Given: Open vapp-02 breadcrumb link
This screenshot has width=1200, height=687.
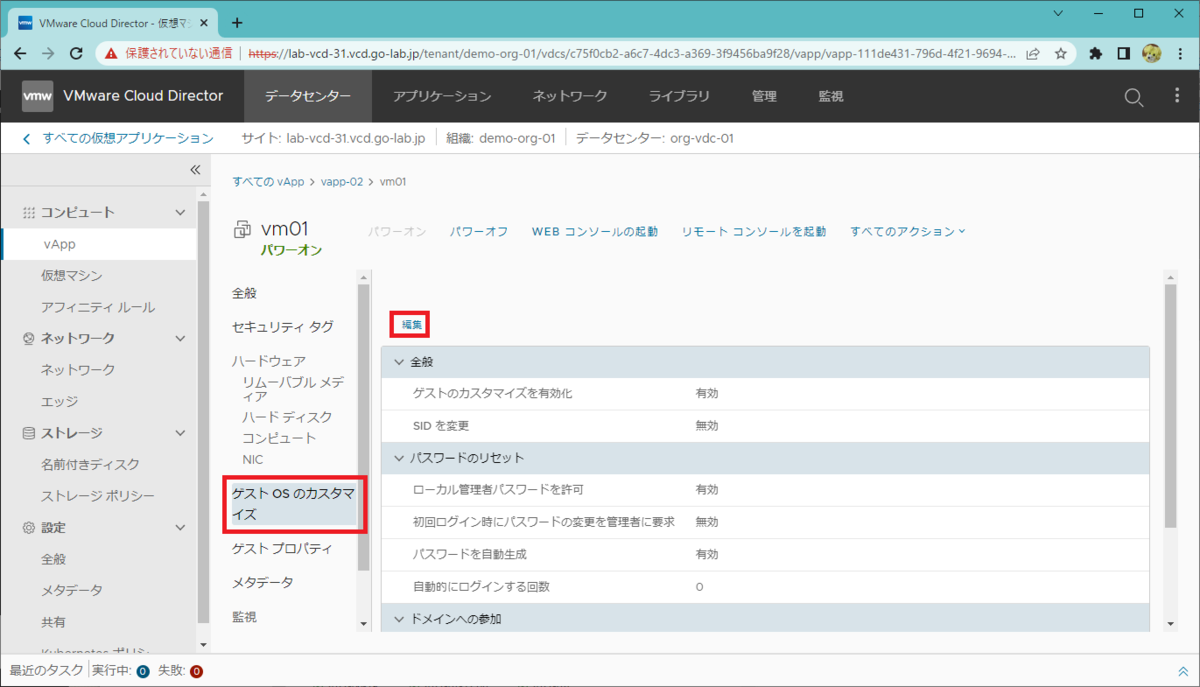Looking at the screenshot, I should 342,182.
